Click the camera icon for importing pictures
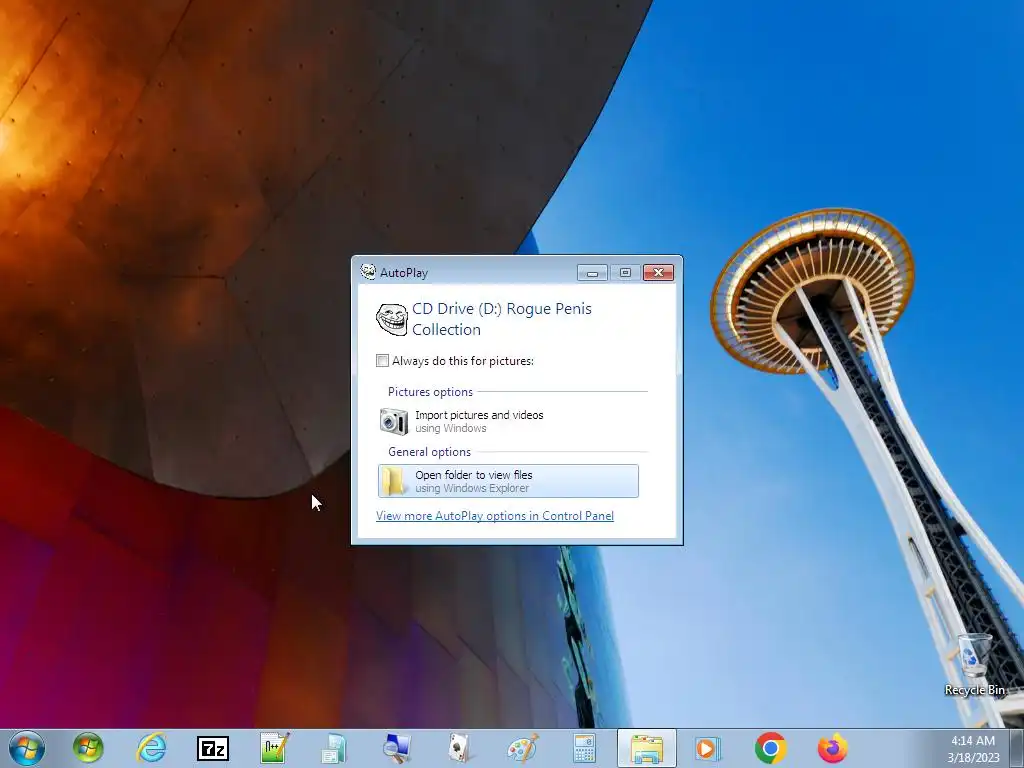 [394, 421]
